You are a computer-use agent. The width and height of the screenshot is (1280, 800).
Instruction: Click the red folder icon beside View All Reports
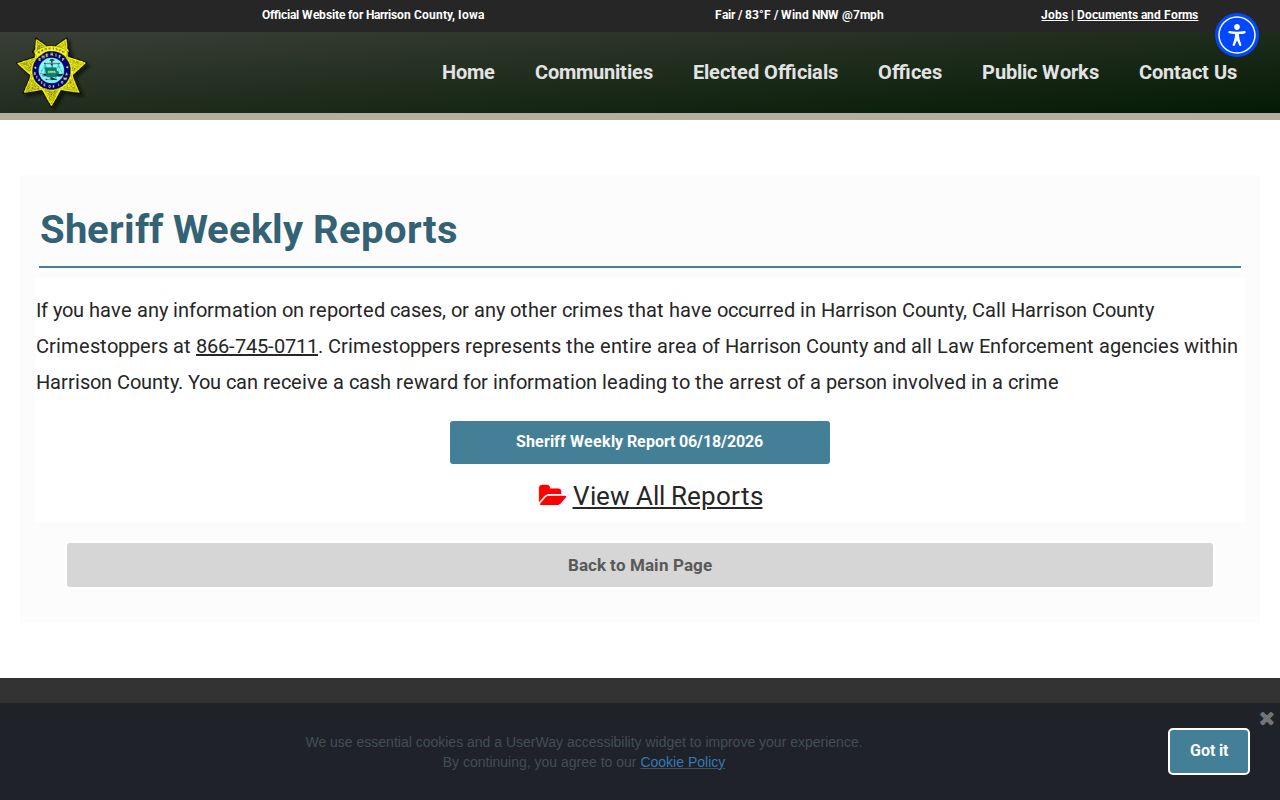552,495
